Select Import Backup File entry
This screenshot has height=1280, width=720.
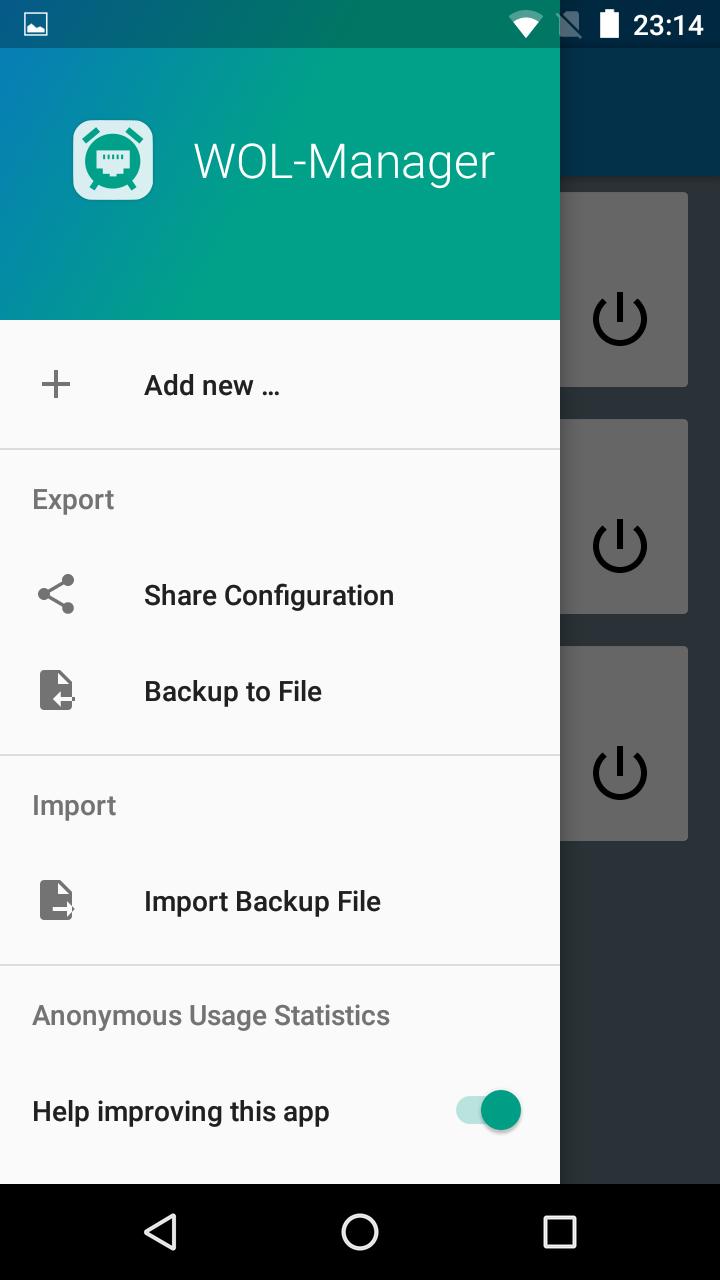pyautogui.click(x=280, y=901)
